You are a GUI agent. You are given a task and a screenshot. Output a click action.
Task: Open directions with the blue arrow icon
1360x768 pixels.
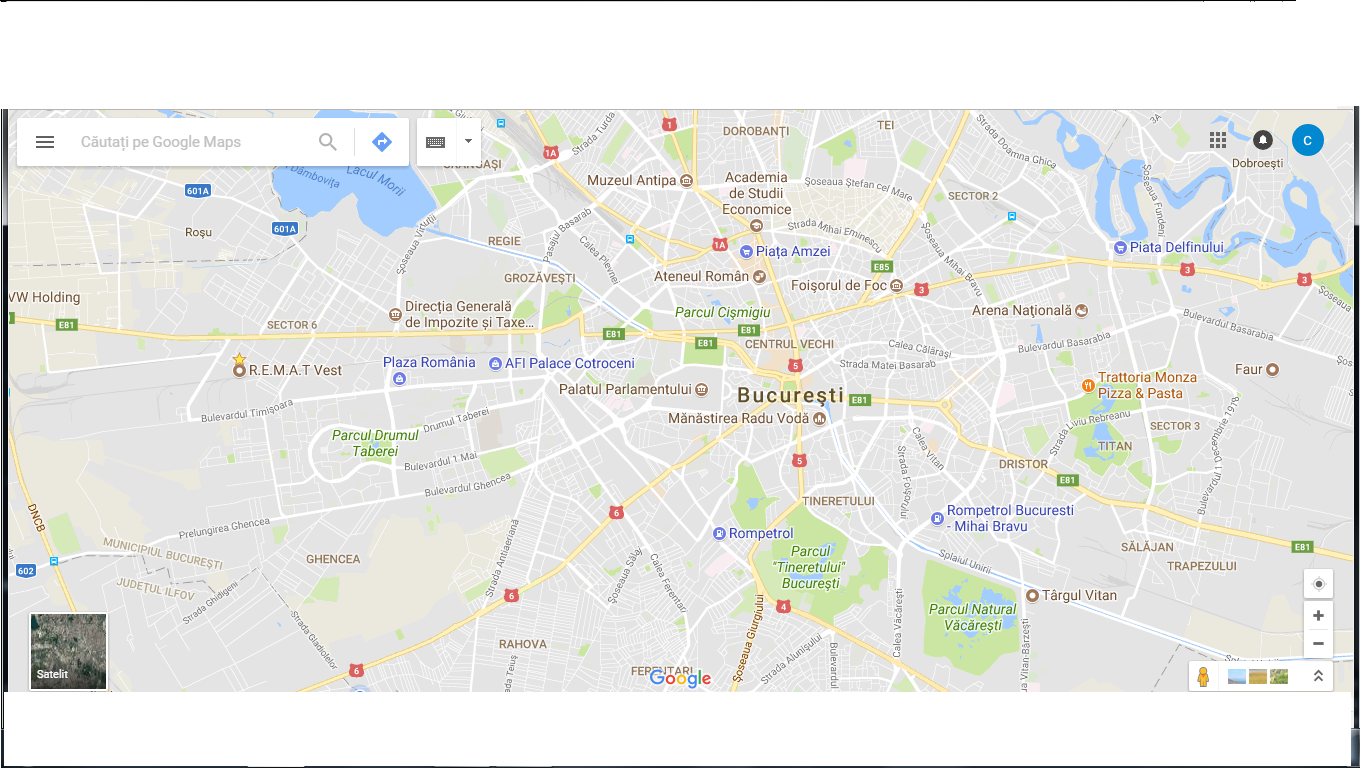[382, 142]
